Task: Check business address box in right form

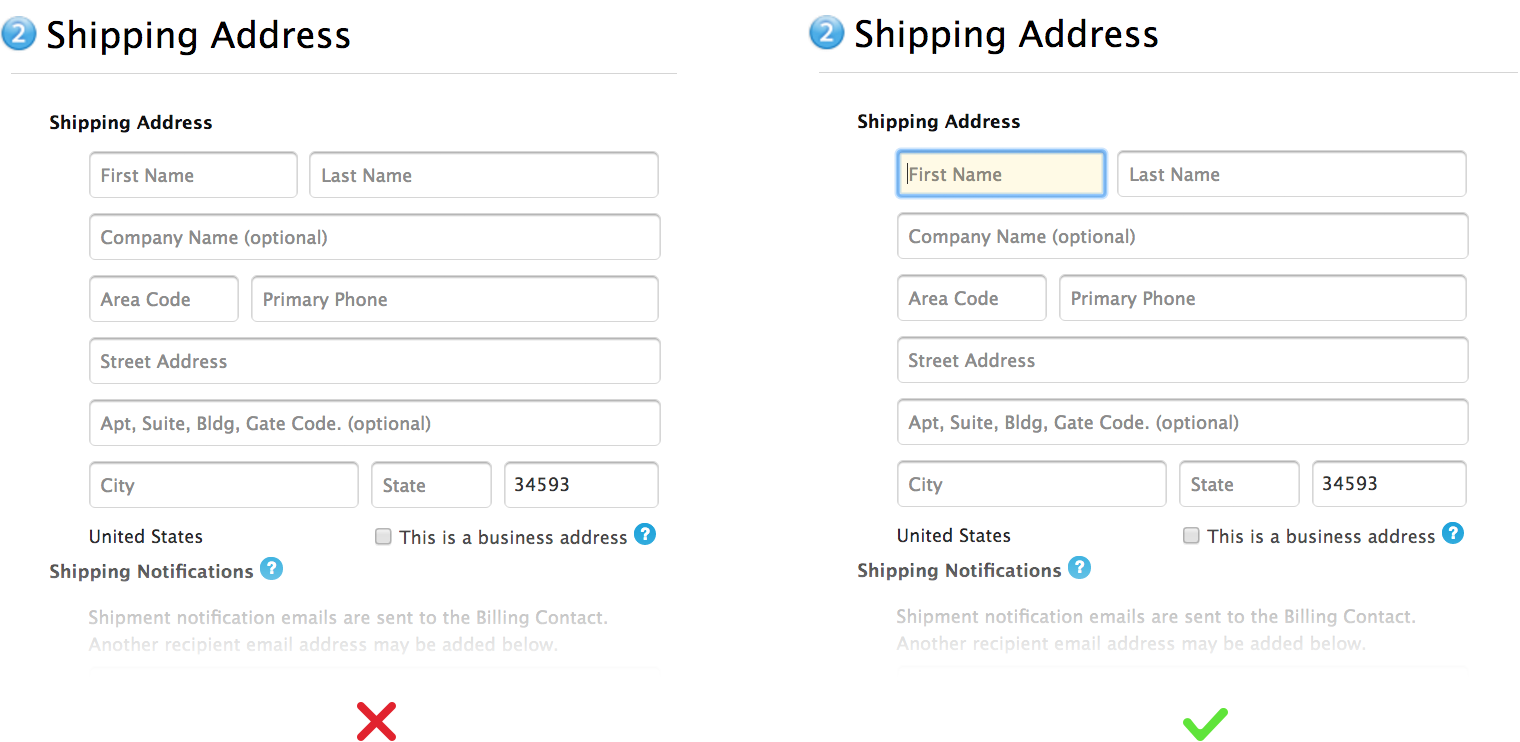Action: (x=1191, y=536)
